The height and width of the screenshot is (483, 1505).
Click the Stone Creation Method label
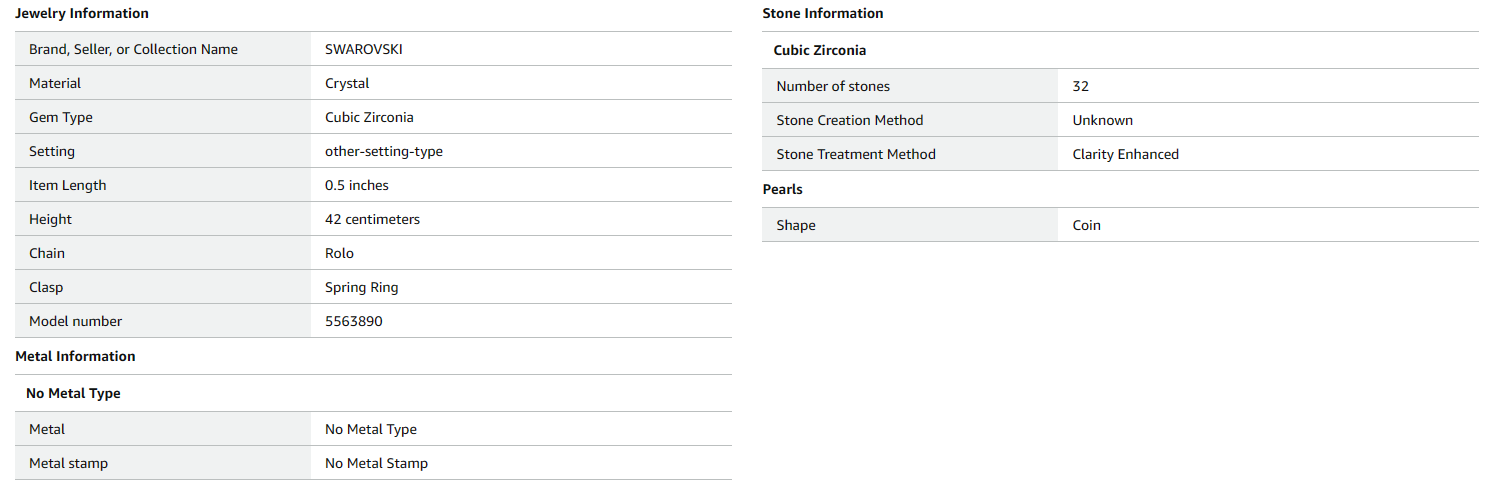coord(849,120)
